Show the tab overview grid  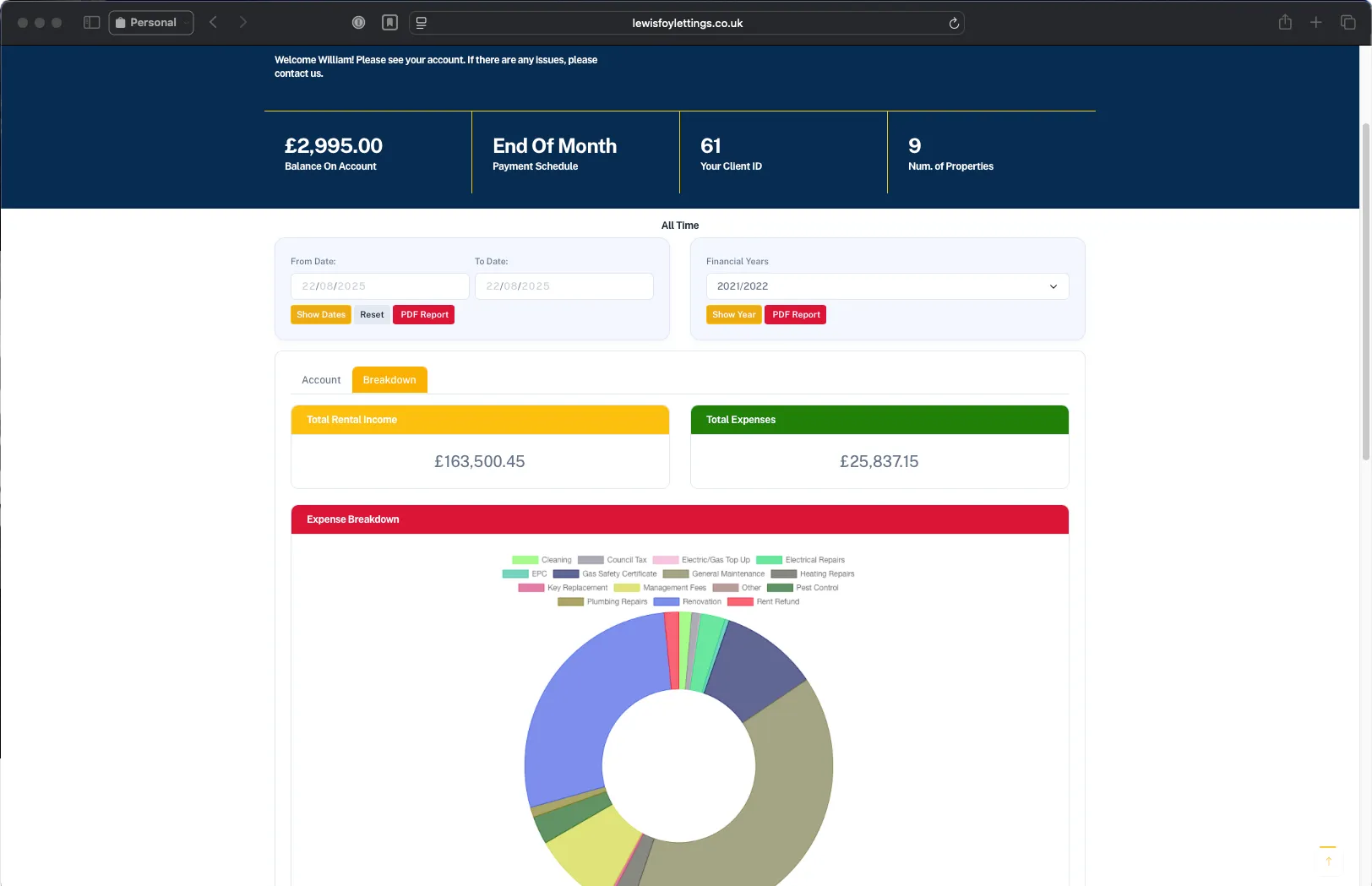tap(1347, 23)
